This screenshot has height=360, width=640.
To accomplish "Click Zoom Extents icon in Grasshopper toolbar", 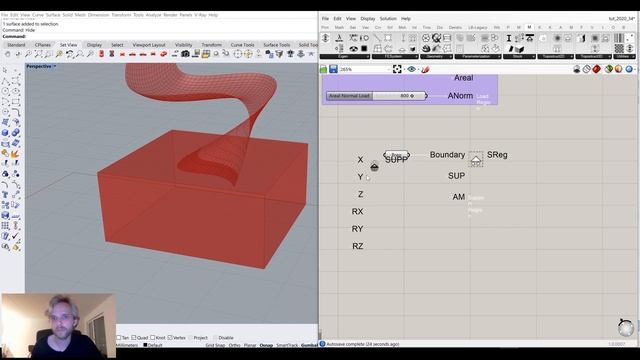I will coord(397,69).
